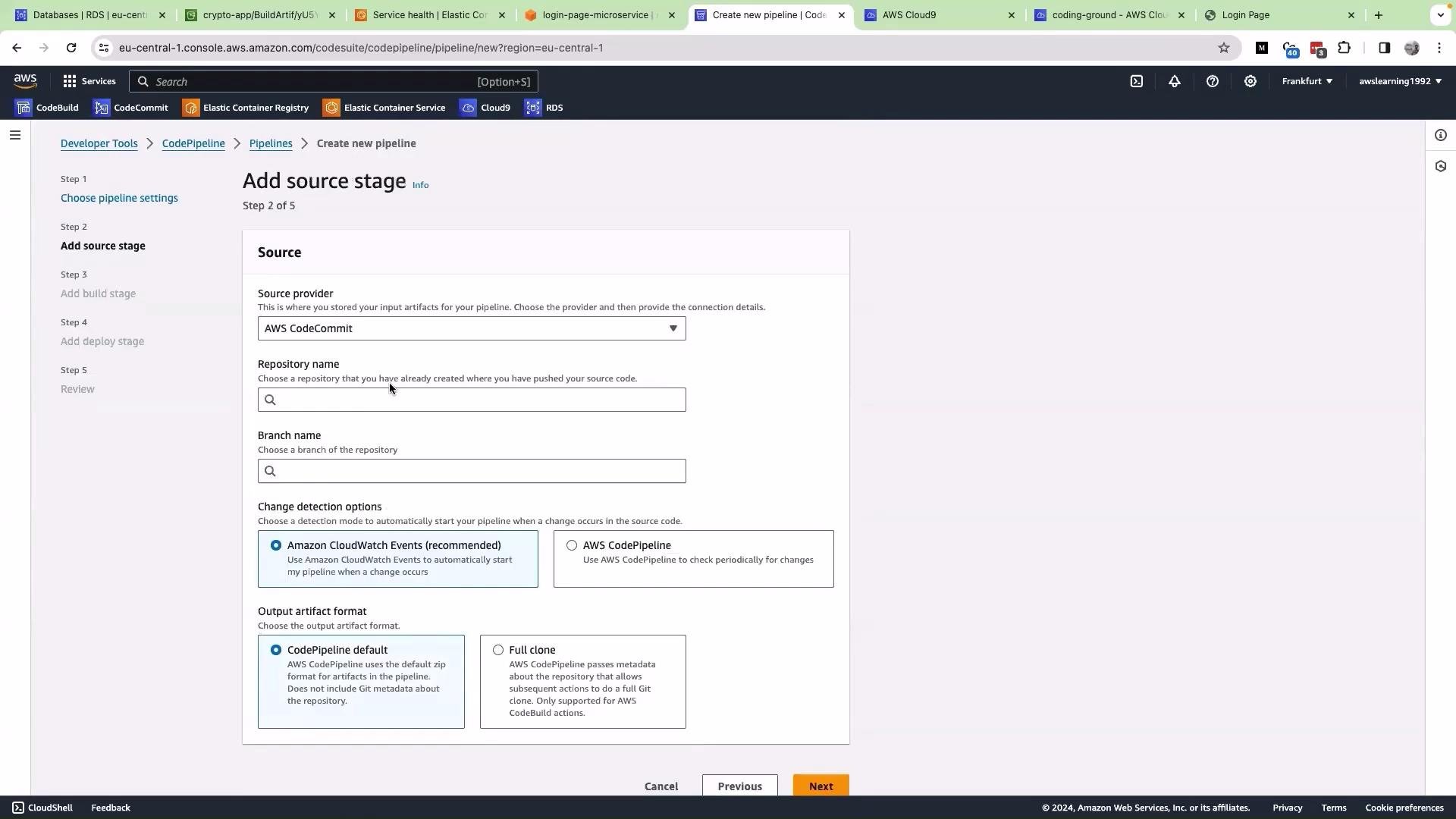
Task: Select AWS CodePipeline change detection option
Action: [x=694, y=559]
